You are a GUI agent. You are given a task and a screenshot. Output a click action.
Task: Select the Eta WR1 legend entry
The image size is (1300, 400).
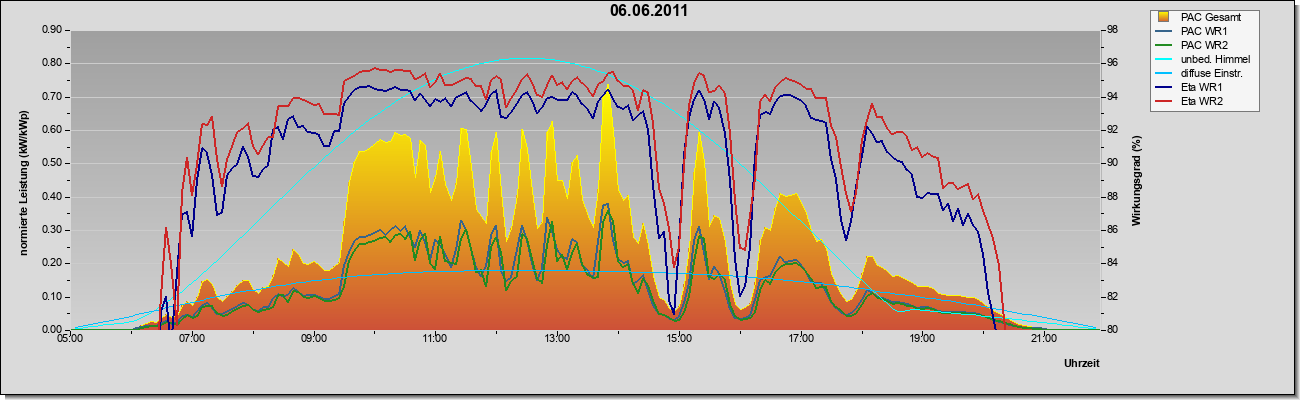(1193, 88)
